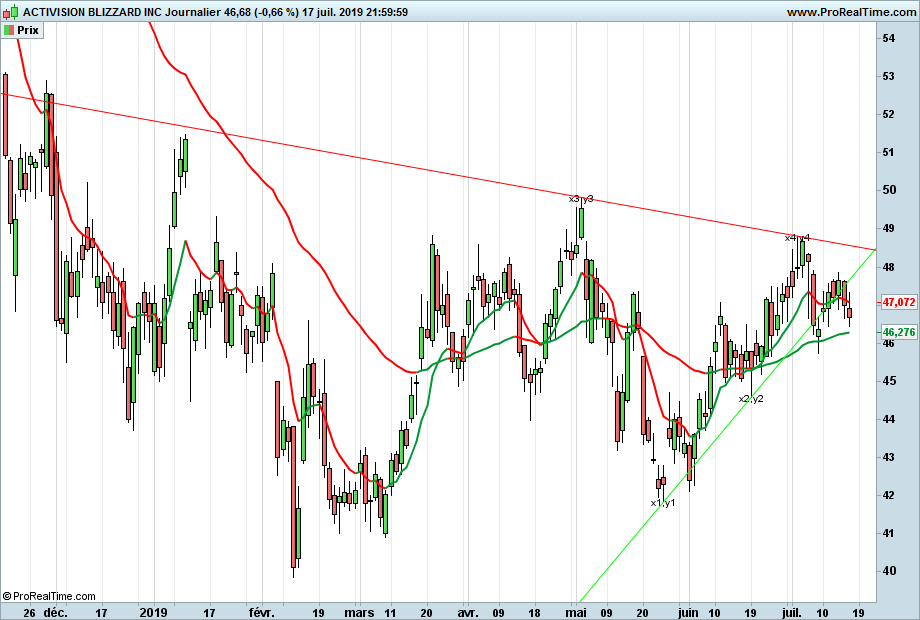
Task: Click the ProRealTime.com copyright text
Action: pyautogui.click(x=49, y=596)
